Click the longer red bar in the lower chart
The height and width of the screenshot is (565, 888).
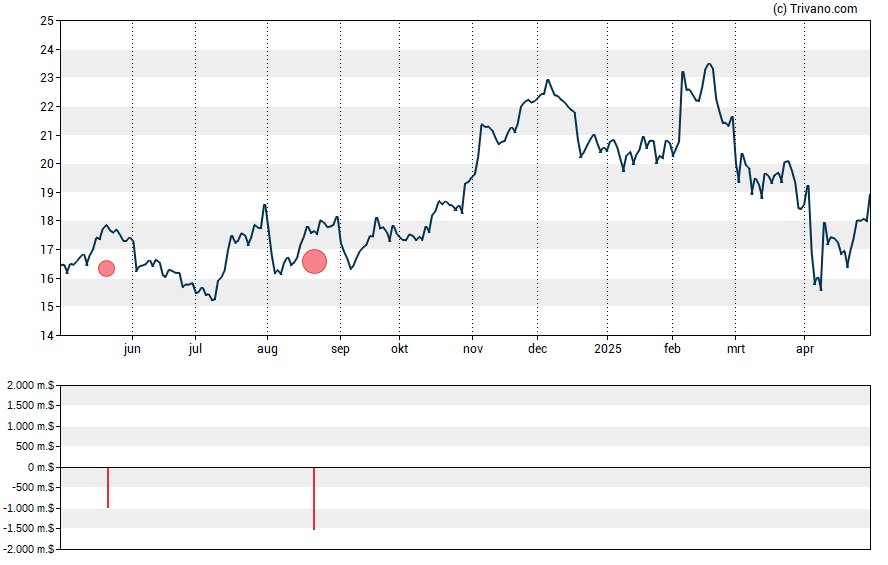314,498
